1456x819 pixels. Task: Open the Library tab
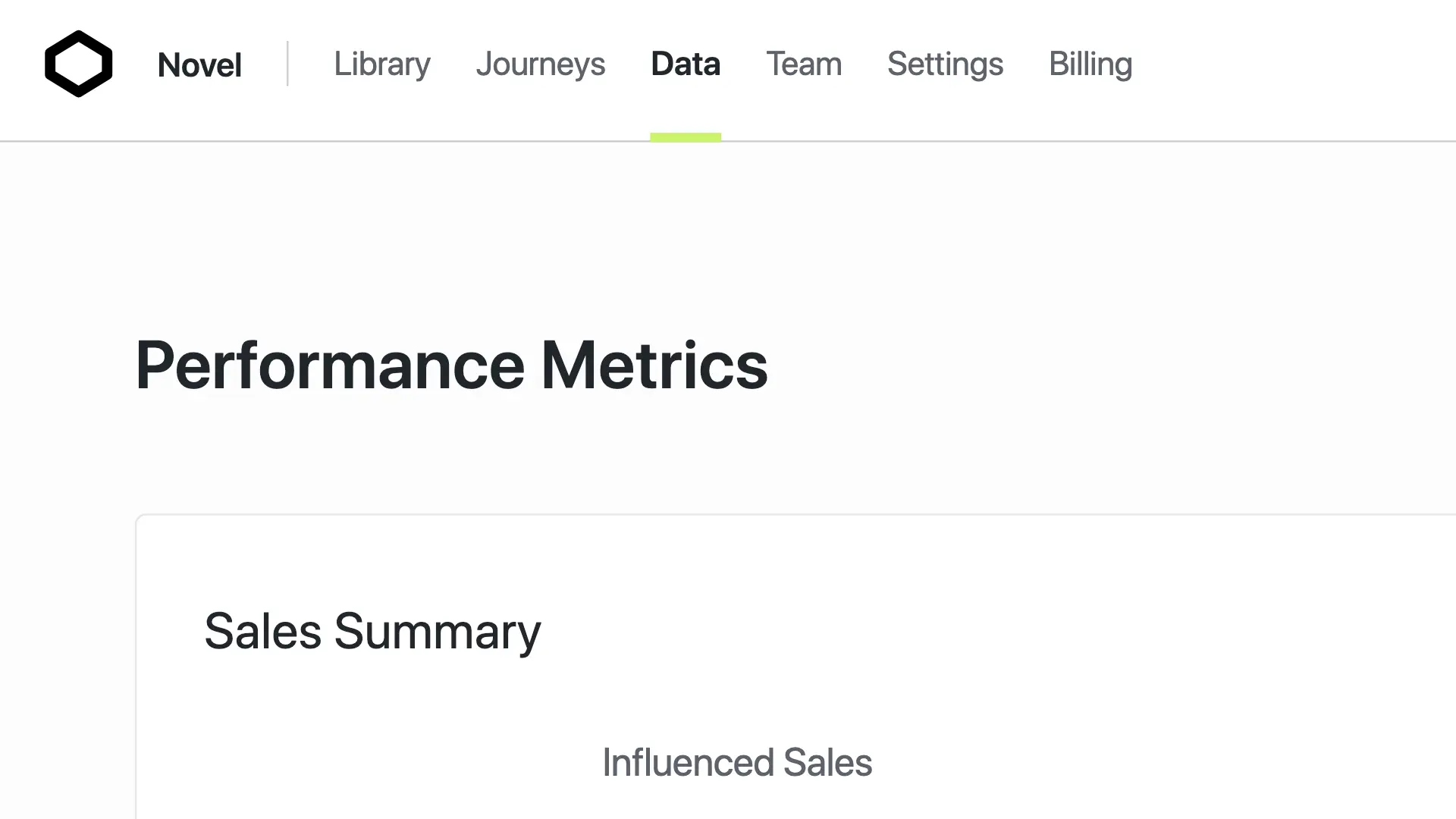[x=381, y=64]
